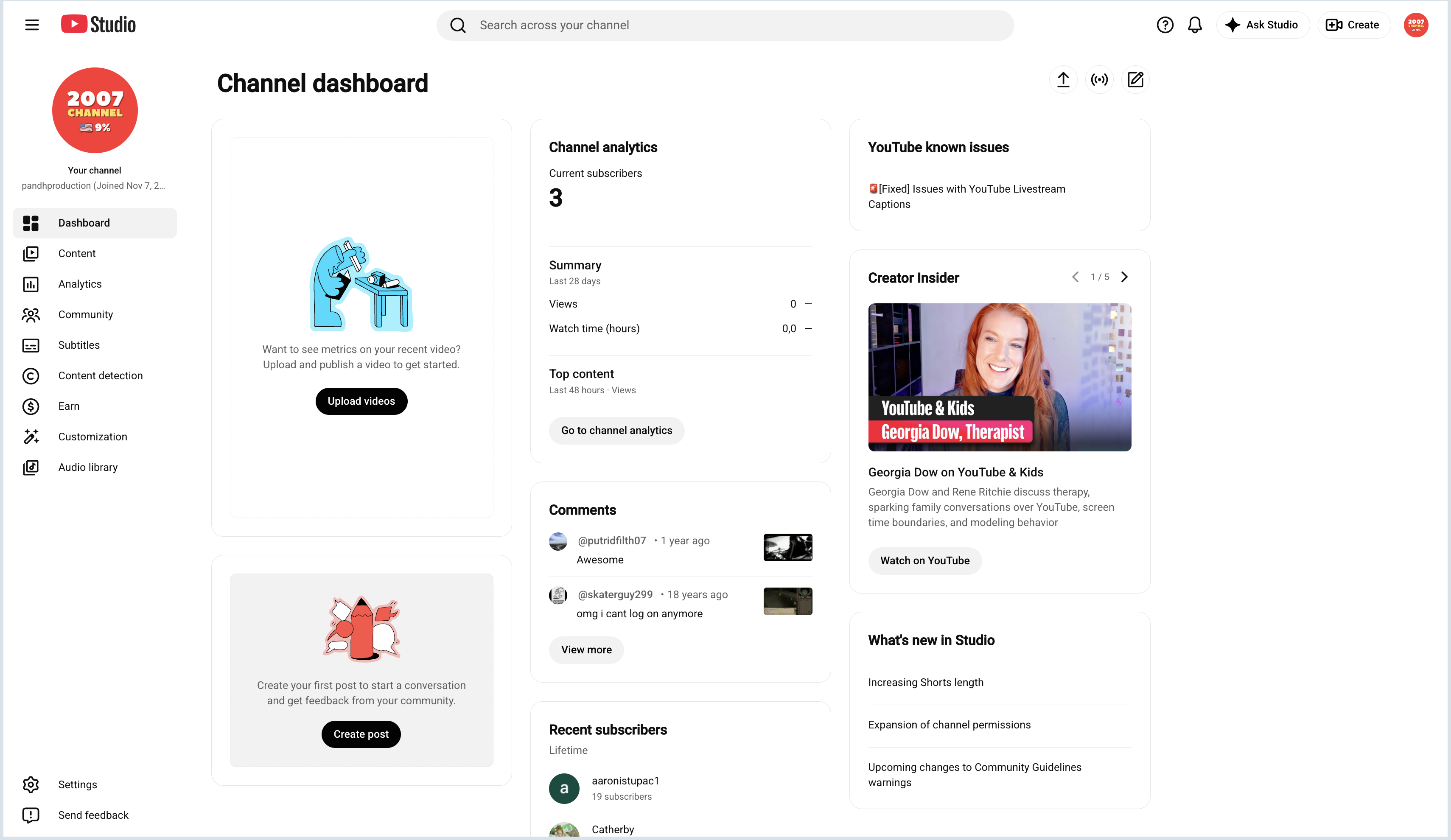
Task: Click the @skaterguy299 username
Action: tap(615, 594)
